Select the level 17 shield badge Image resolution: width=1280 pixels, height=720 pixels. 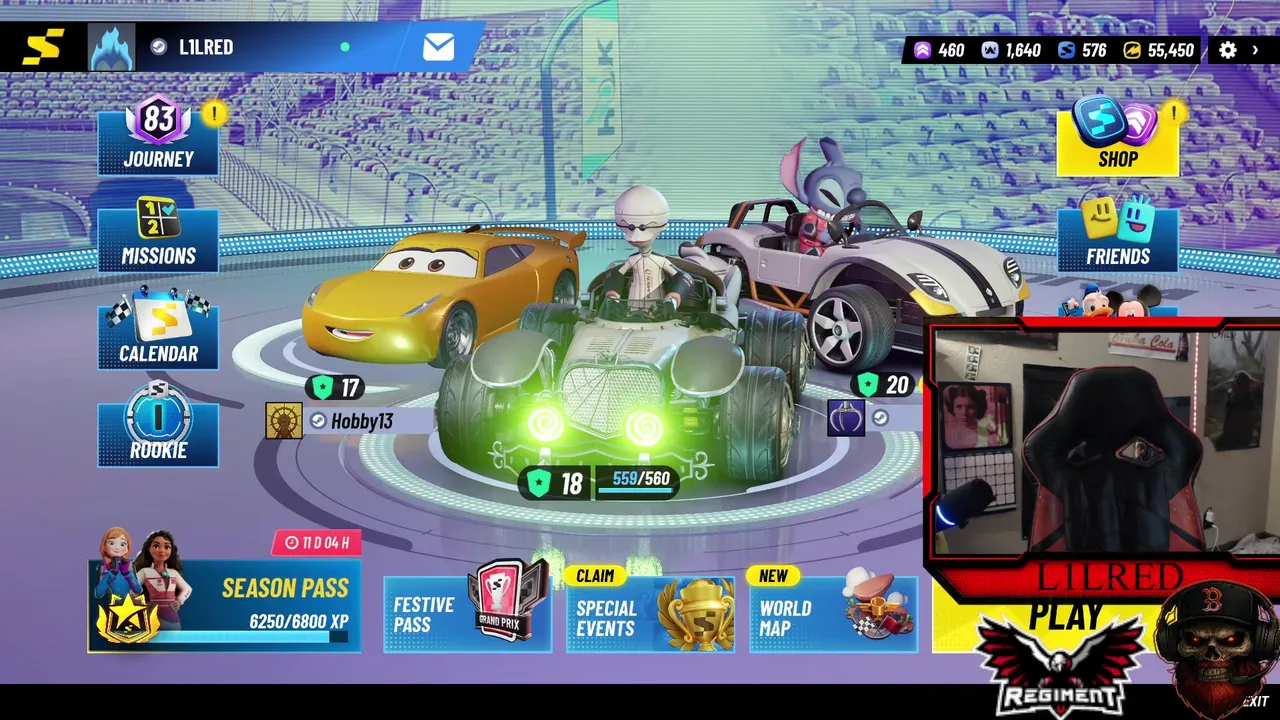tap(336, 388)
